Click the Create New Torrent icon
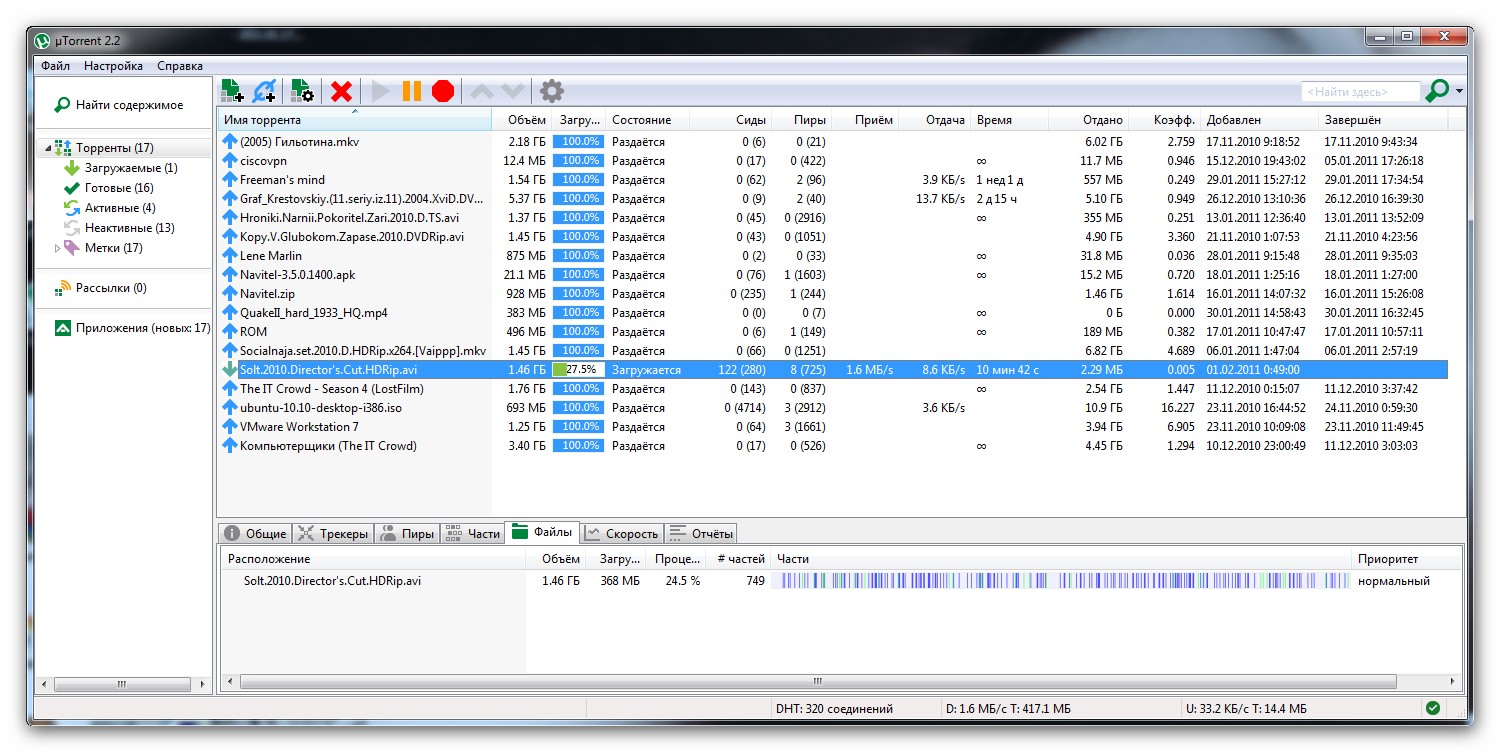Screen dimensions: 1501x753 click(x=302, y=91)
